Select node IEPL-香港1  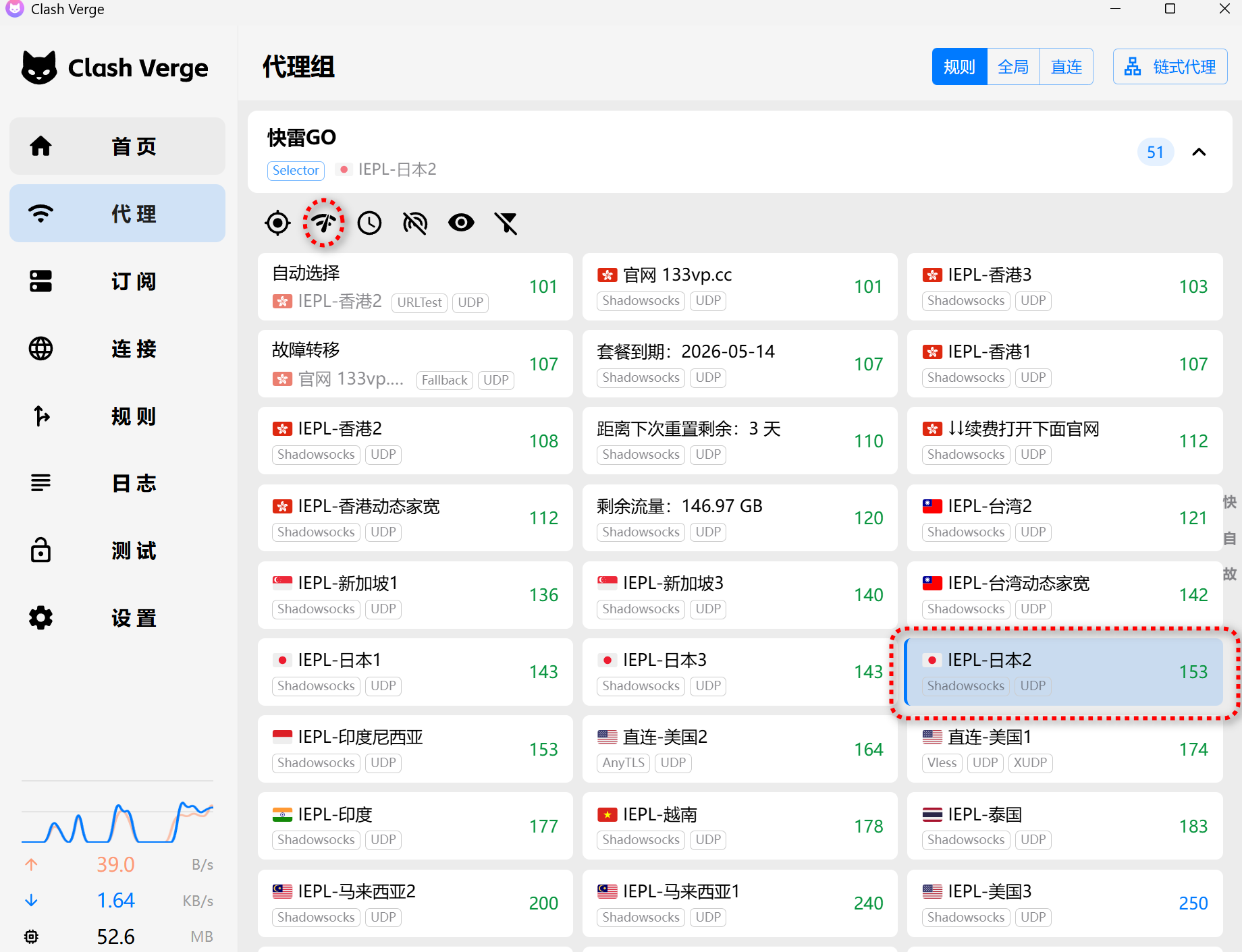pyautogui.click(x=1064, y=364)
